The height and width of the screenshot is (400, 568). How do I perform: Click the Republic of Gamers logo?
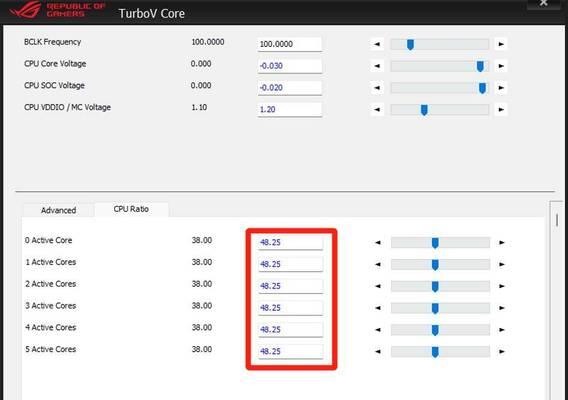(x=57, y=9)
